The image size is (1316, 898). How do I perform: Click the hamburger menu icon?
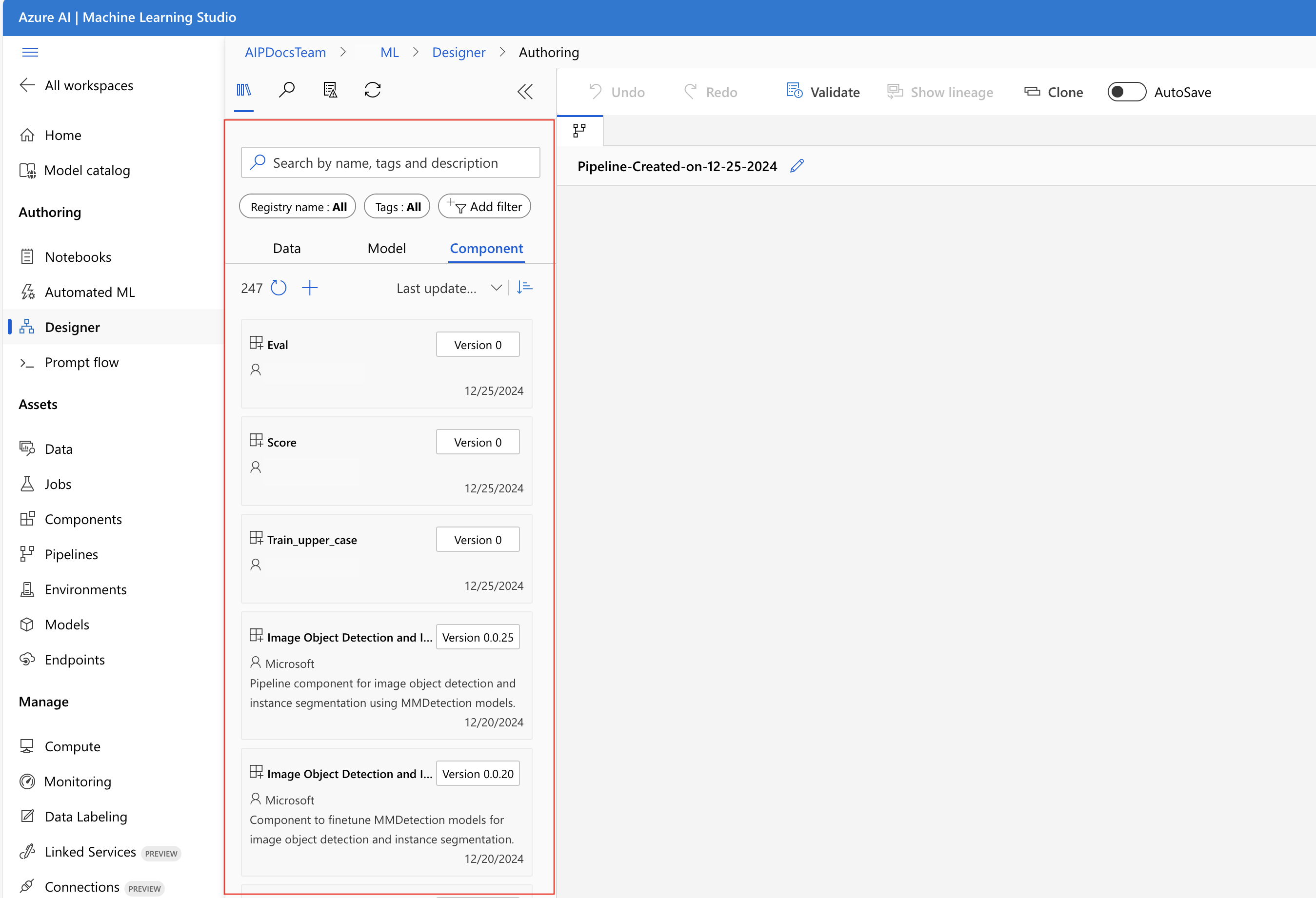30,52
